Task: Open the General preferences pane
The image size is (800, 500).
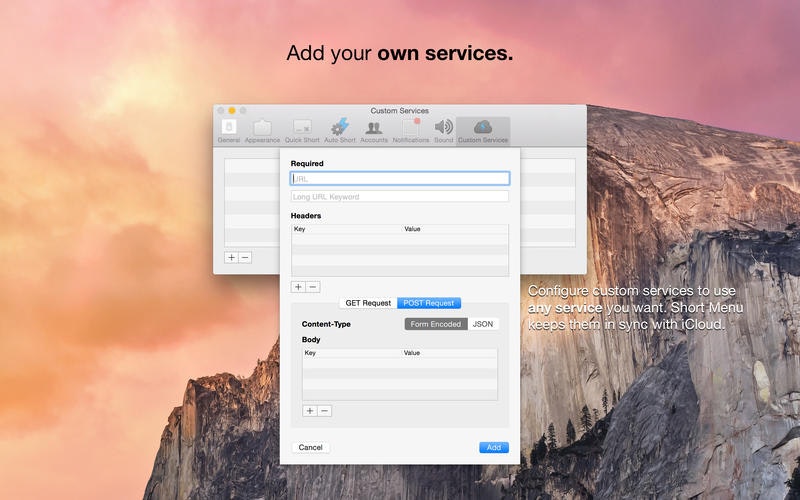Action: pos(229,131)
